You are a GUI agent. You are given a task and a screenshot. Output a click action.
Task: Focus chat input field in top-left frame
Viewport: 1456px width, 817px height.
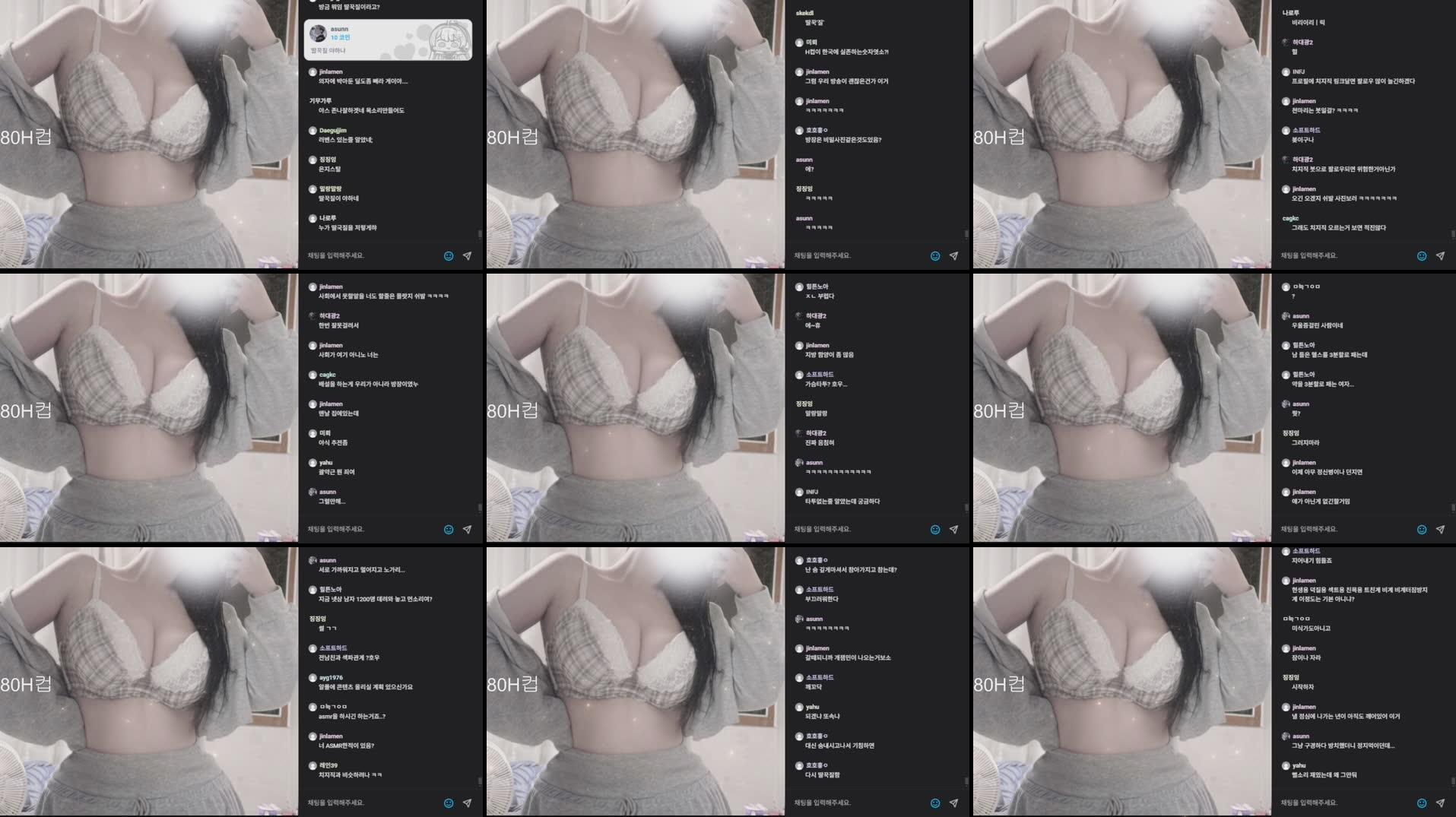371,256
